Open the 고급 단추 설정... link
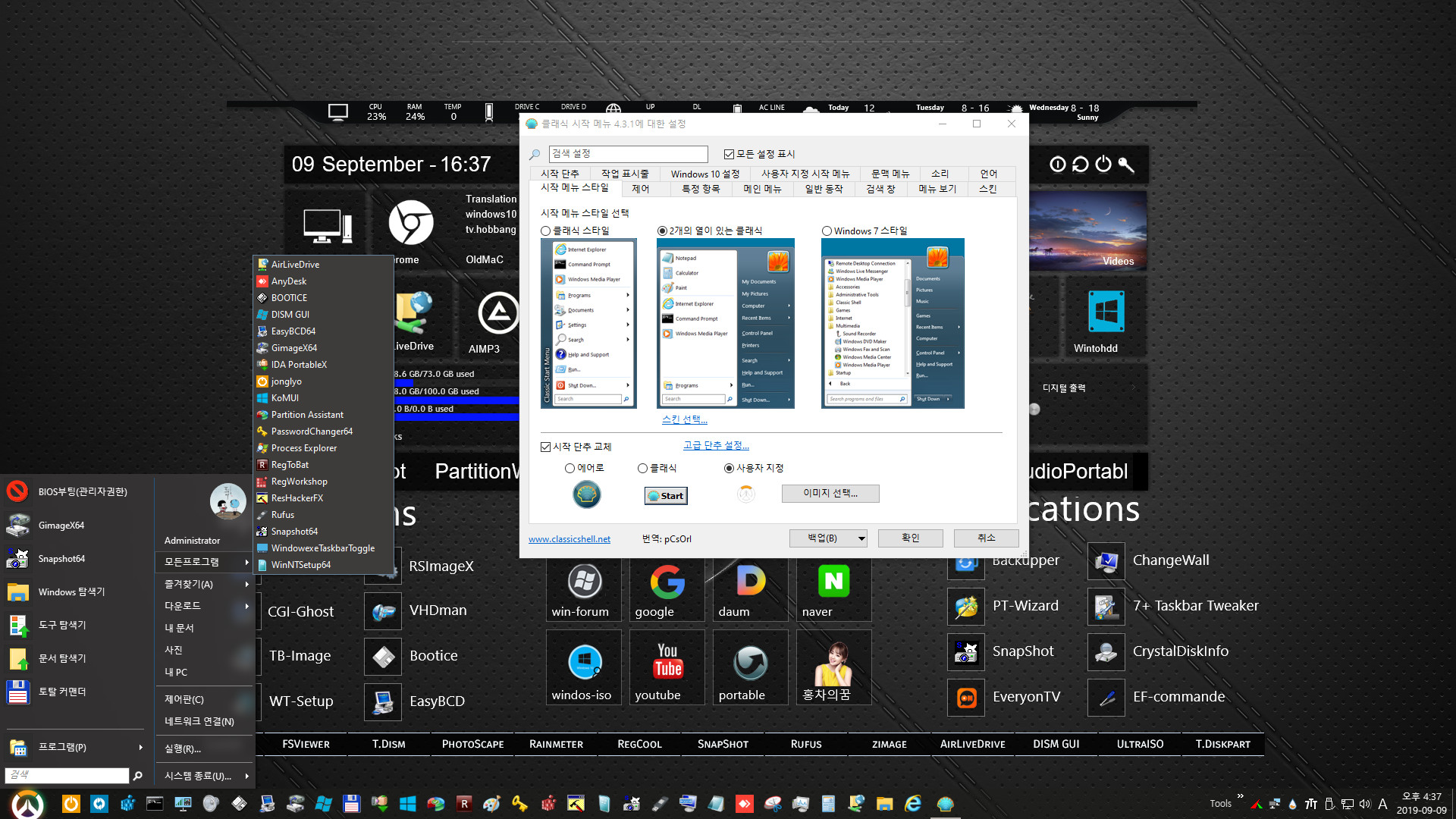 716,445
